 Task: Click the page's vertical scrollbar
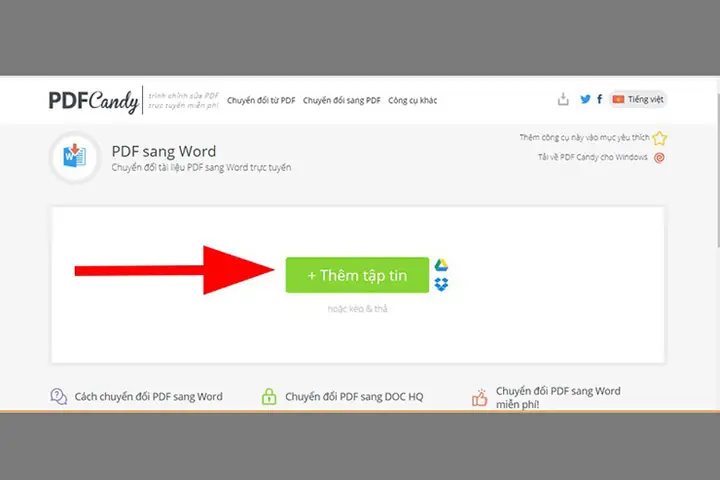click(717, 170)
